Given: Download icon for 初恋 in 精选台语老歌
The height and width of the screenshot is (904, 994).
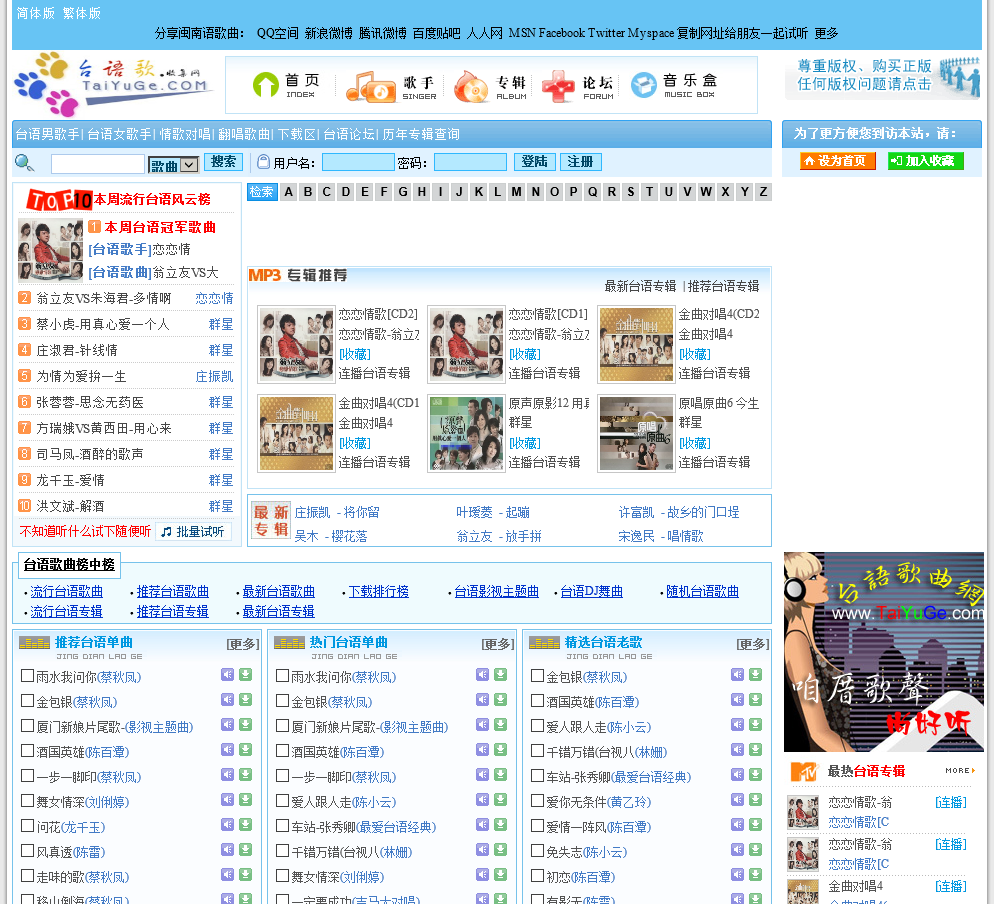Looking at the screenshot, I should 756,874.
